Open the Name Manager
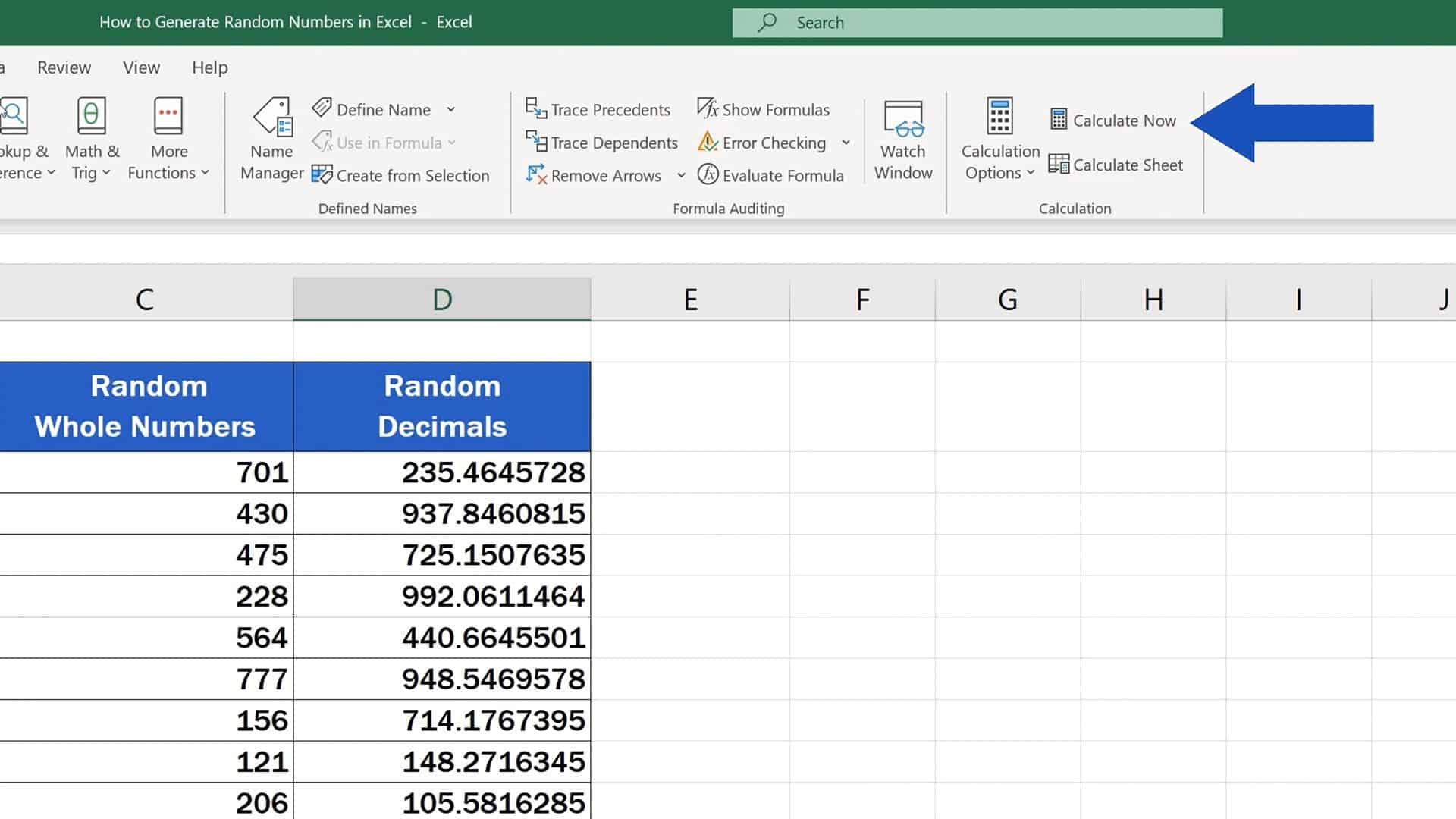Screen dimensions: 1456x819 [x=271, y=140]
